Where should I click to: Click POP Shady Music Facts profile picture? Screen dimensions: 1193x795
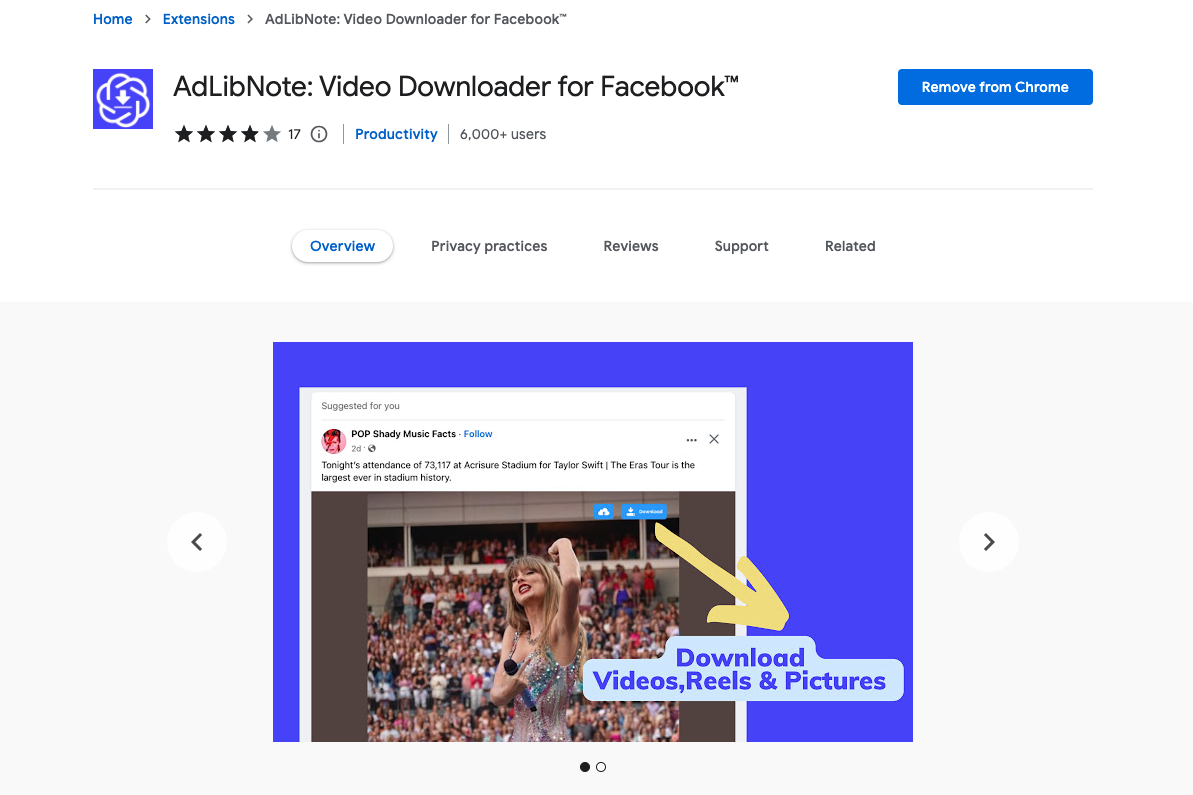coord(333,440)
